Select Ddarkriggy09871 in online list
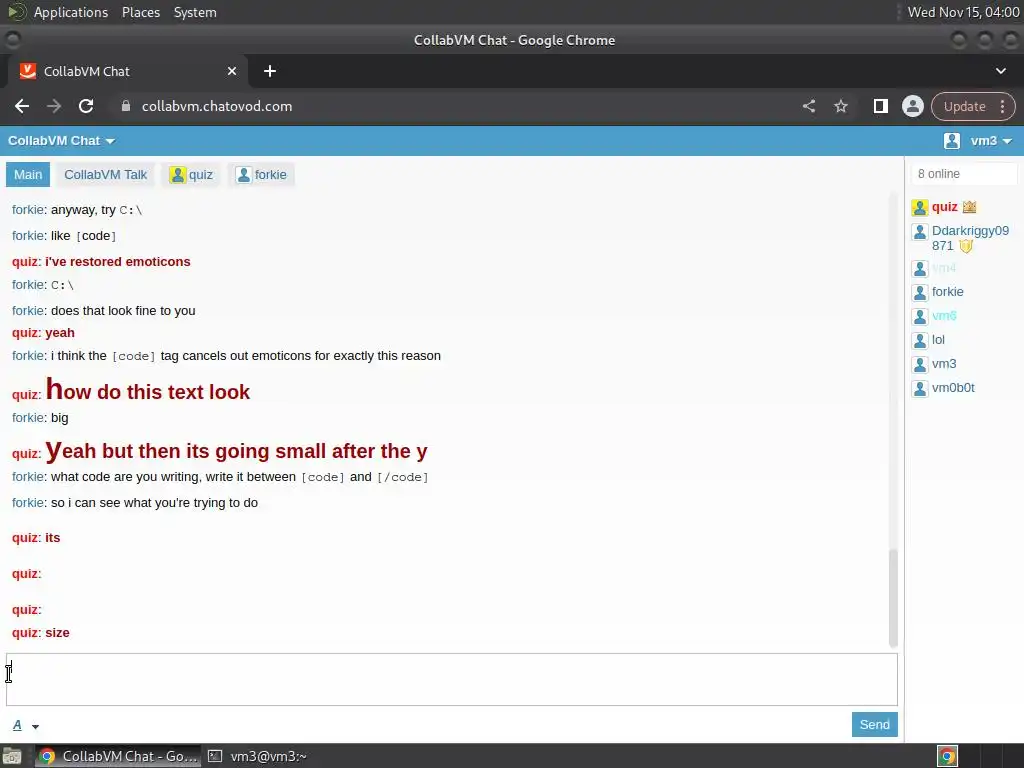Screen dimensions: 1024x768 pos(970,238)
